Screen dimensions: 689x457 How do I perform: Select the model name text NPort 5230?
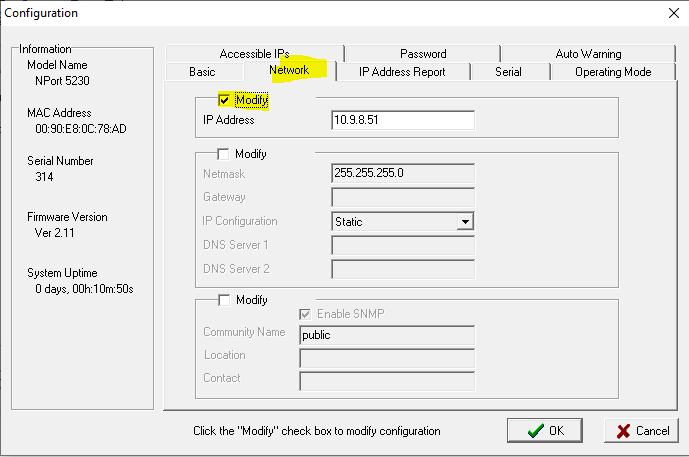click(x=62, y=81)
